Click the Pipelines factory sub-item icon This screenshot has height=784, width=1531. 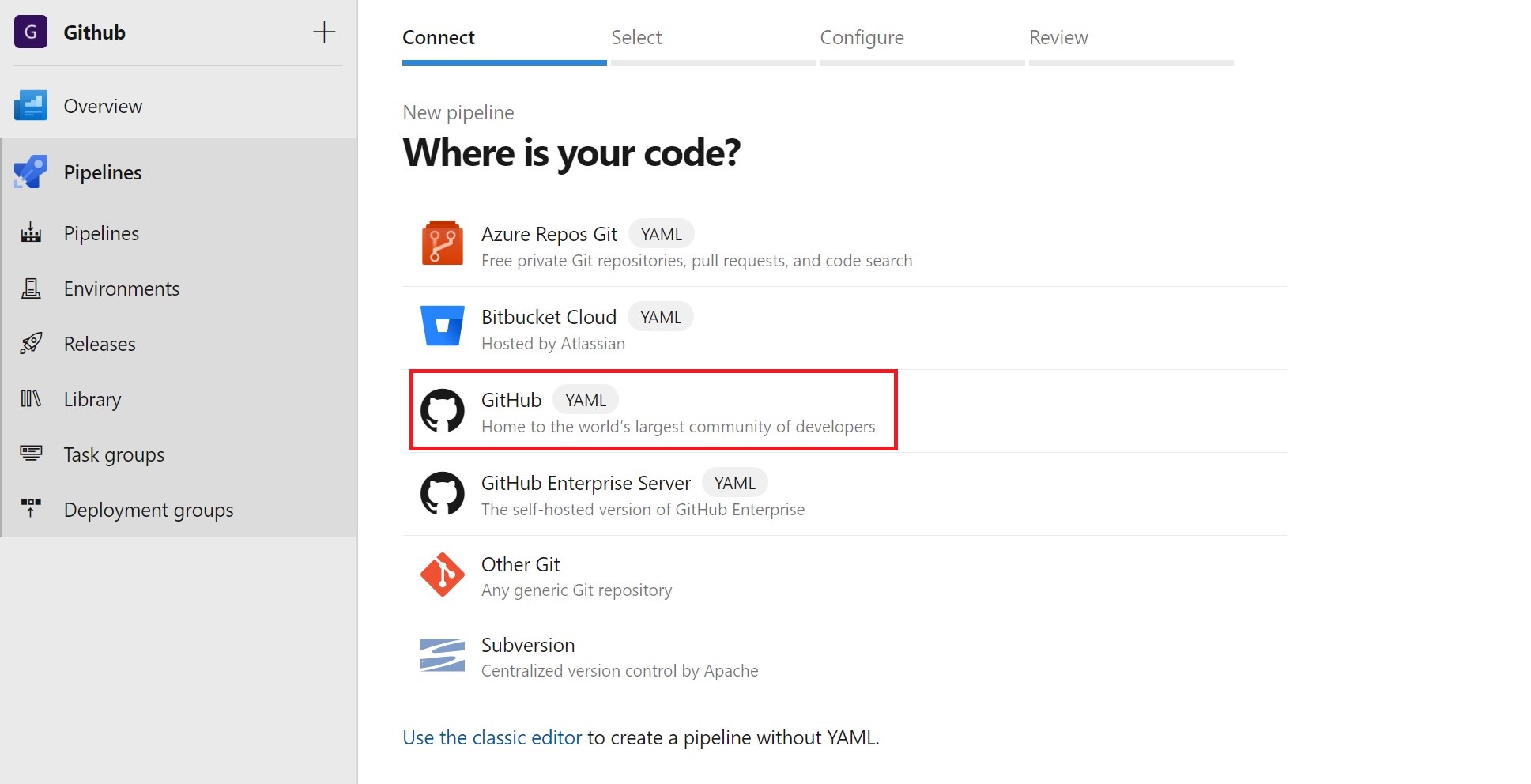click(x=31, y=232)
